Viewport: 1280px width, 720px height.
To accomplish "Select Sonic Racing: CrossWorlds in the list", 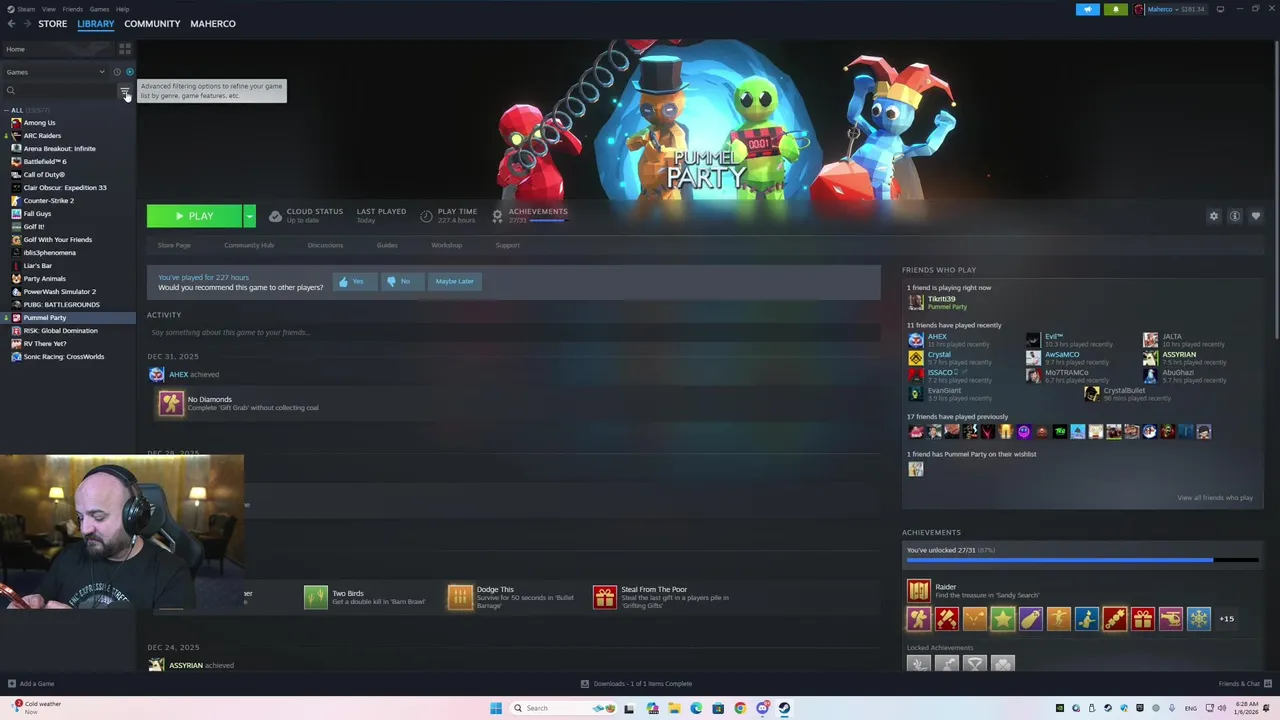I will 63,357.
